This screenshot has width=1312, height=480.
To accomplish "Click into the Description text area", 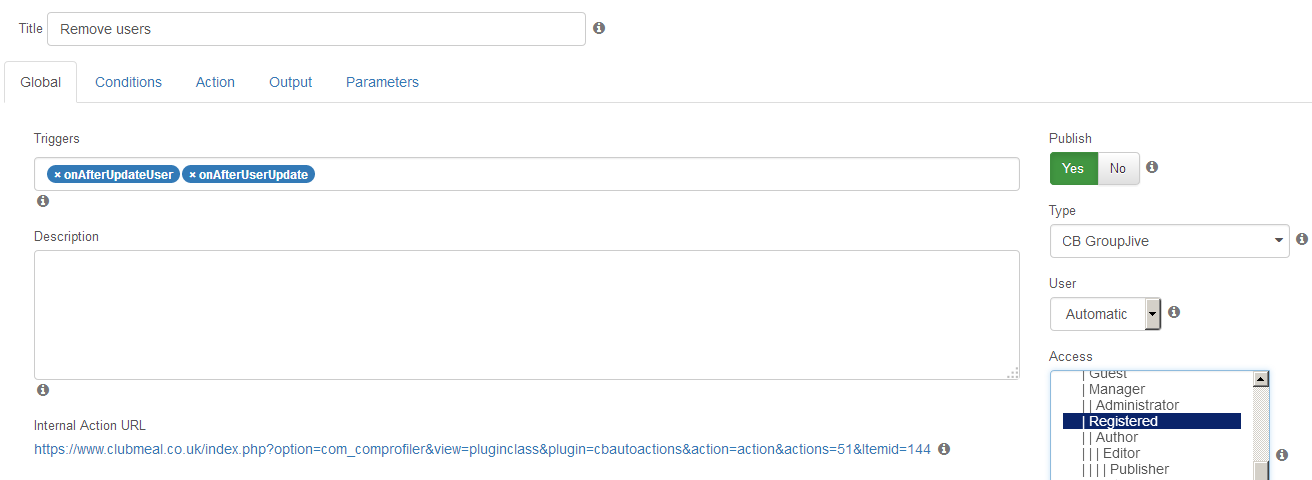I will (x=527, y=315).
